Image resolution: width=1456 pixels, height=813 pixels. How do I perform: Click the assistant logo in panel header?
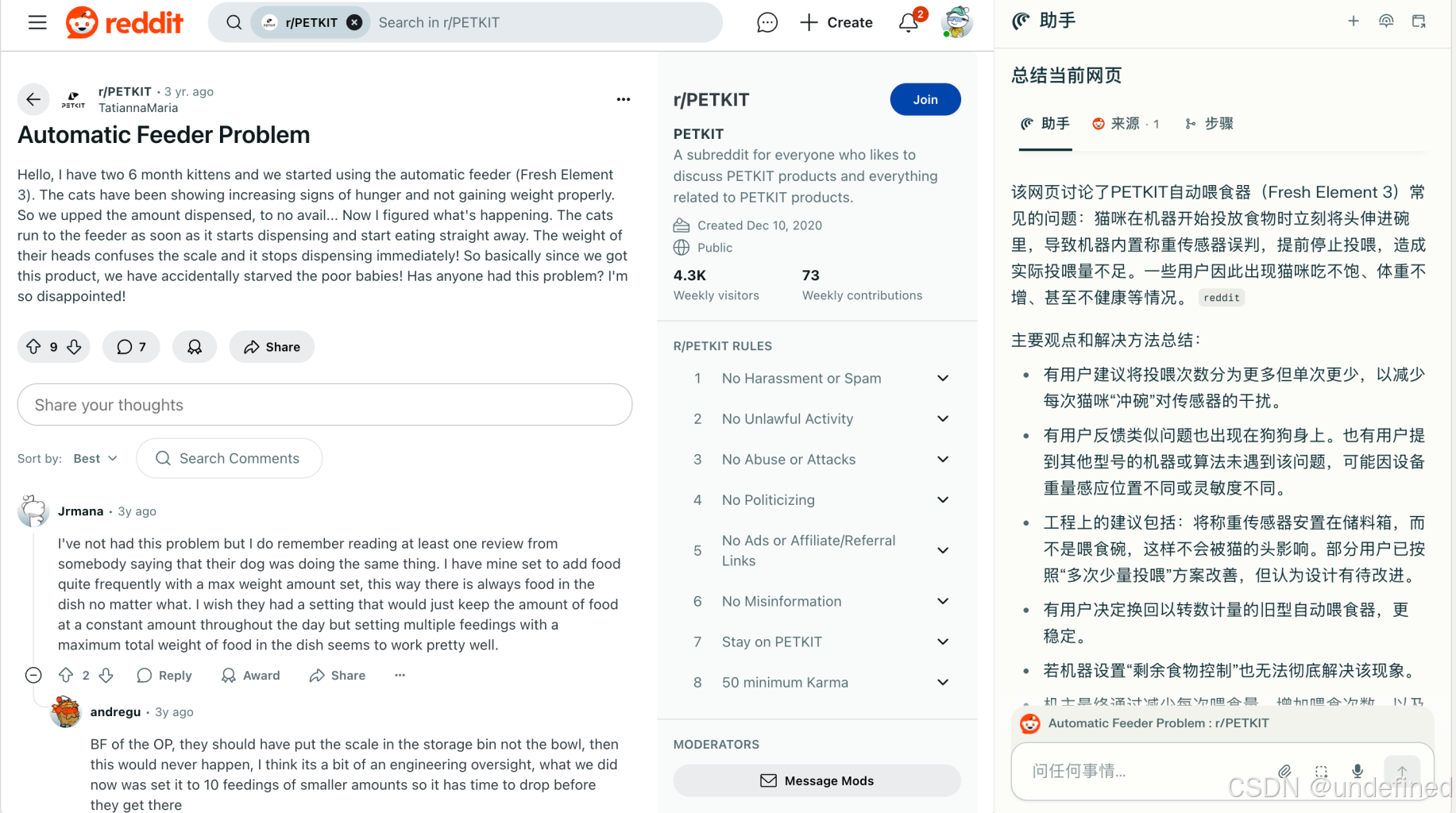pyautogui.click(x=1021, y=21)
